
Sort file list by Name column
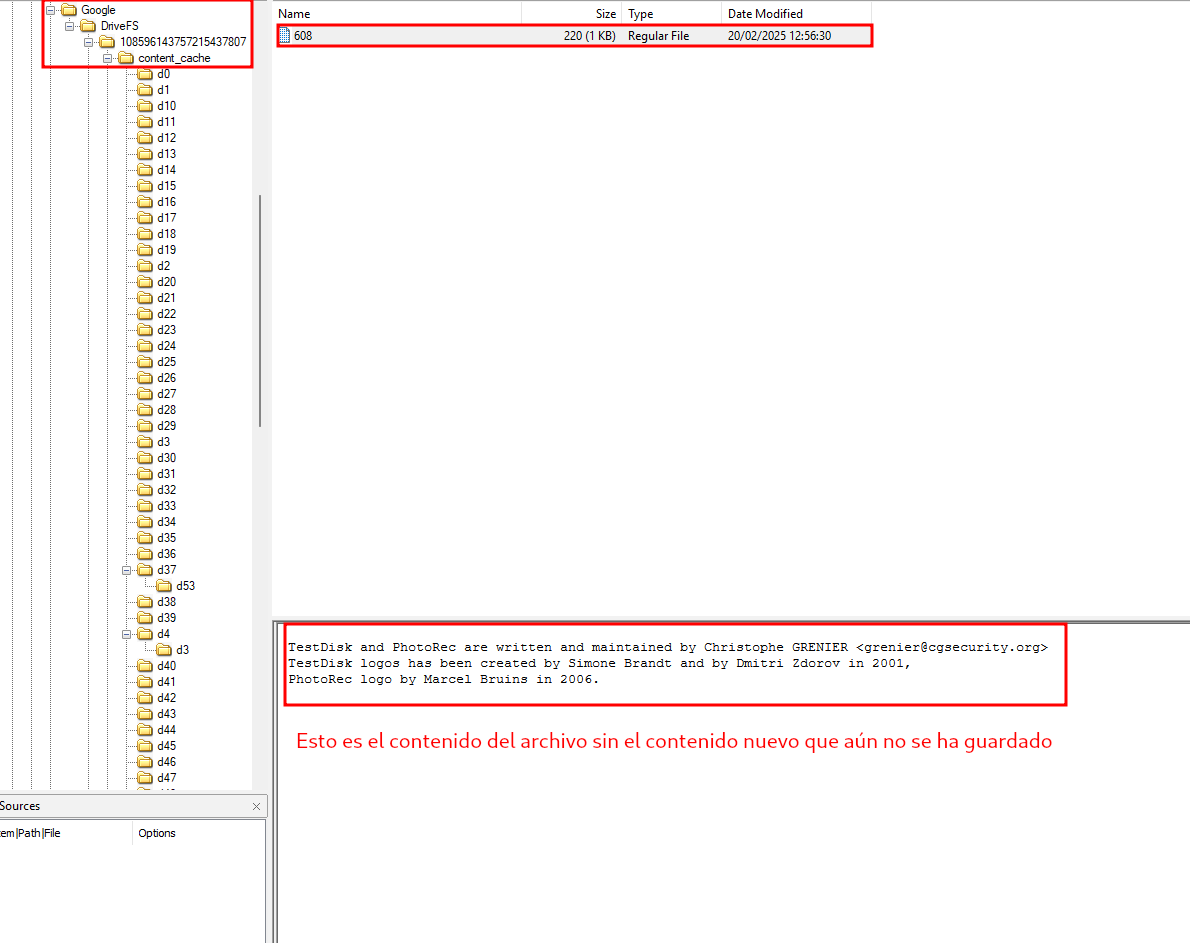[x=397, y=14]
